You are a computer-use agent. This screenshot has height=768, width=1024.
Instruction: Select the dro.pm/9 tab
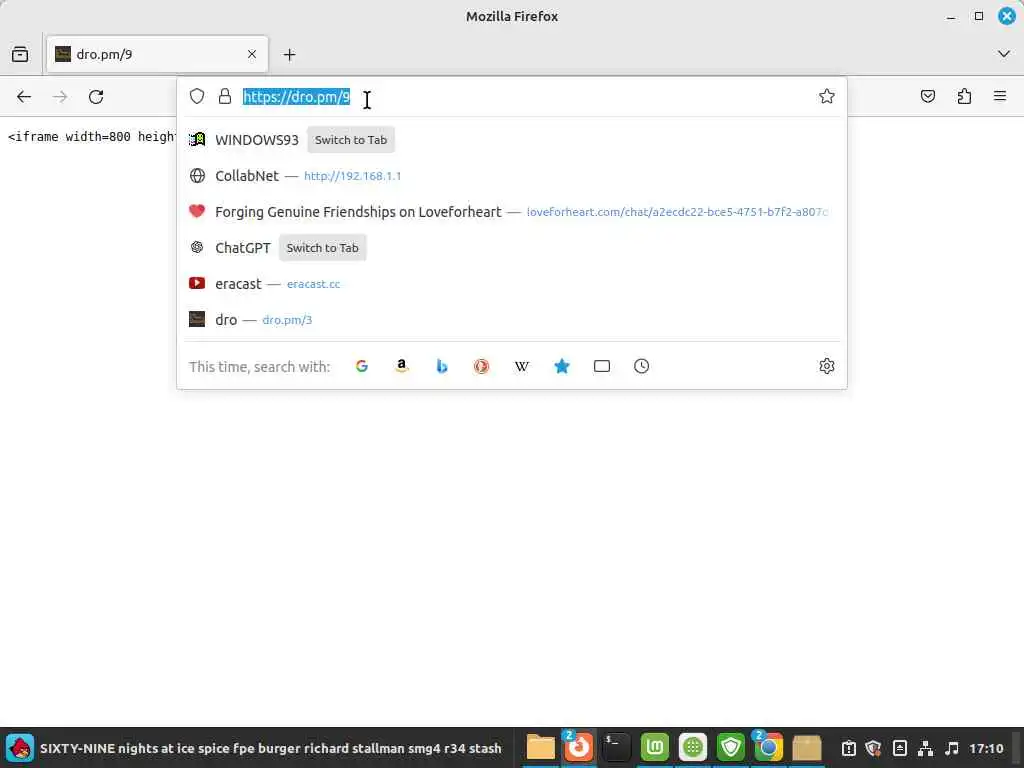coord(157,54)
